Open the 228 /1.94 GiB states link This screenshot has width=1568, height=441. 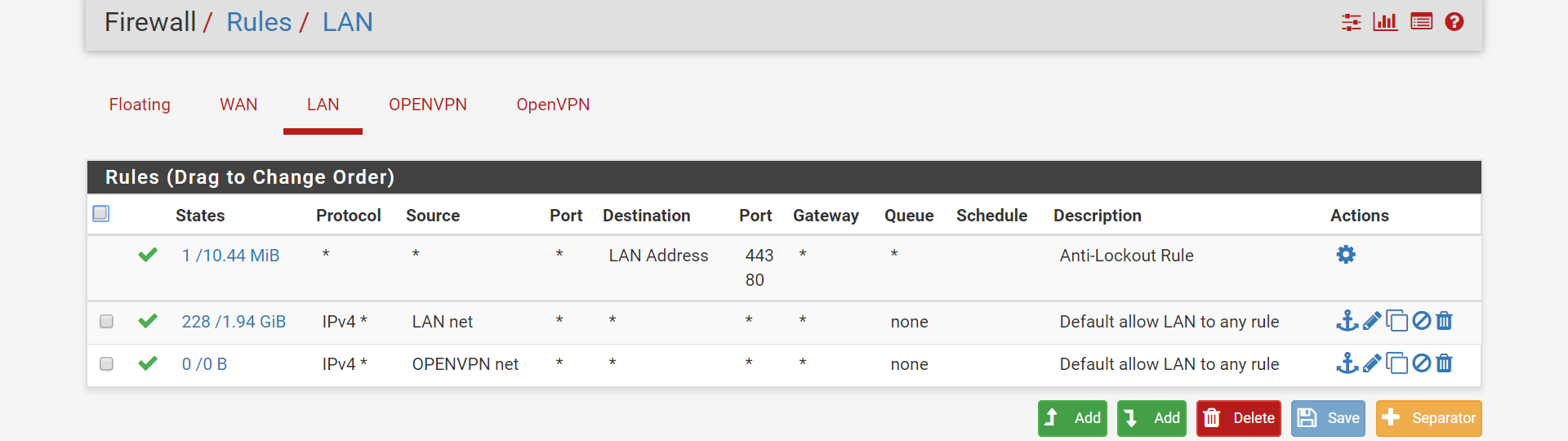coord(234,322)
